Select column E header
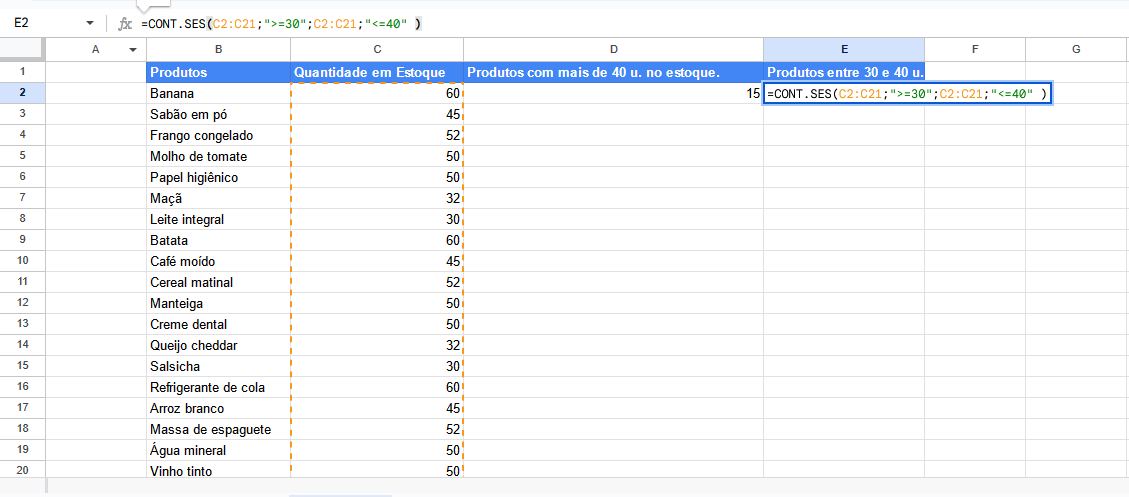This screenshot has height=497, width=1129. 844,50
